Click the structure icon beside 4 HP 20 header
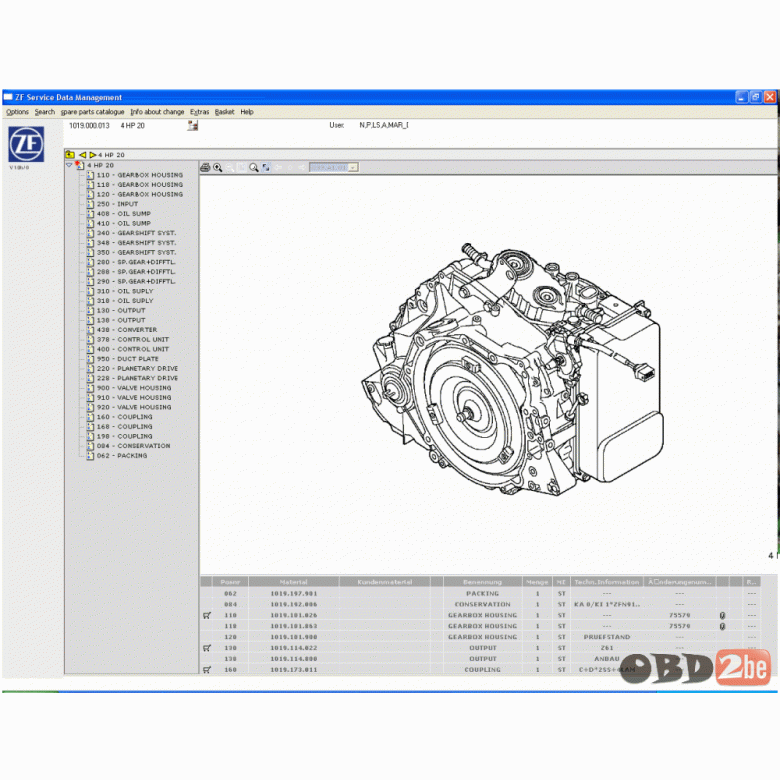Image resolution: width=780 pixels, height=780 pixels. [193, 126]
